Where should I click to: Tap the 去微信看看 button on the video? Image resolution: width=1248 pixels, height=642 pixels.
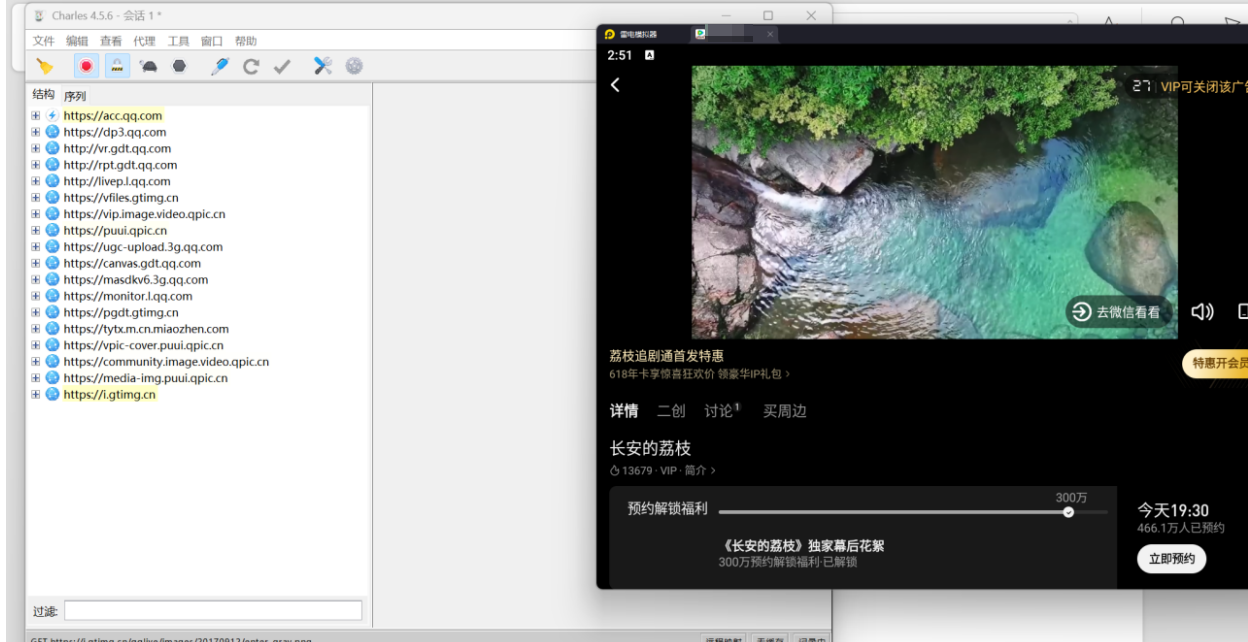tap(1118, 312)
